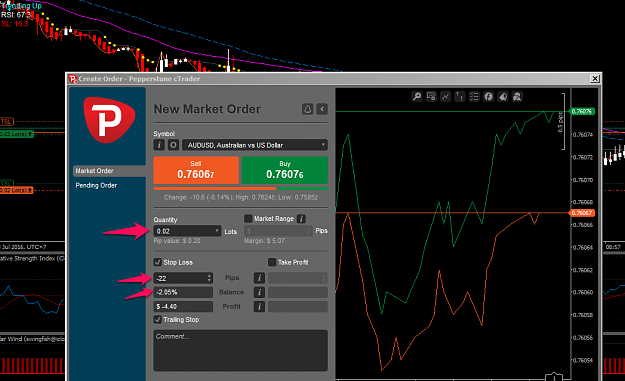Click the Buy 0.76076 button
Screen dimensions: 625x381
coord(285,170)
